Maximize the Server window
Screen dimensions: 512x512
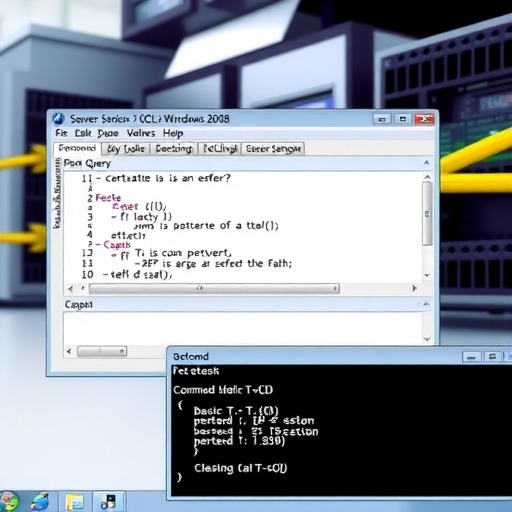pyautogui.click(x=403, y=119)
